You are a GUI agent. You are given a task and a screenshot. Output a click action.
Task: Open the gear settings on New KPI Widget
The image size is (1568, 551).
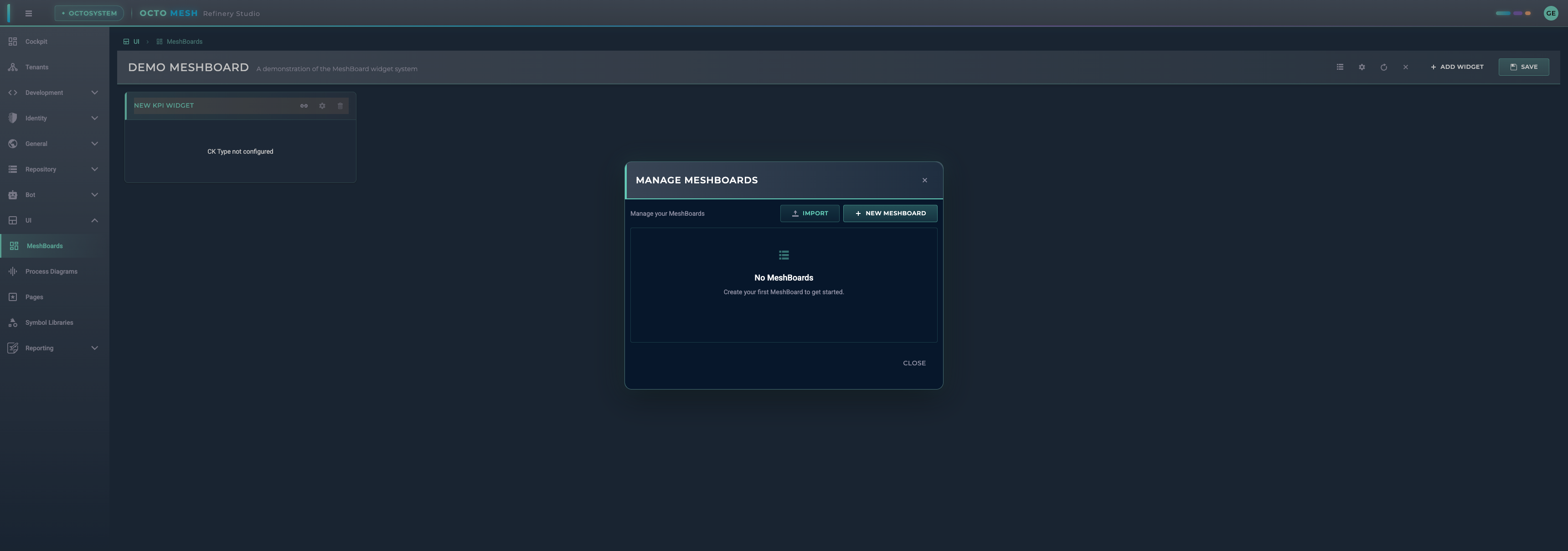point(322,106)
